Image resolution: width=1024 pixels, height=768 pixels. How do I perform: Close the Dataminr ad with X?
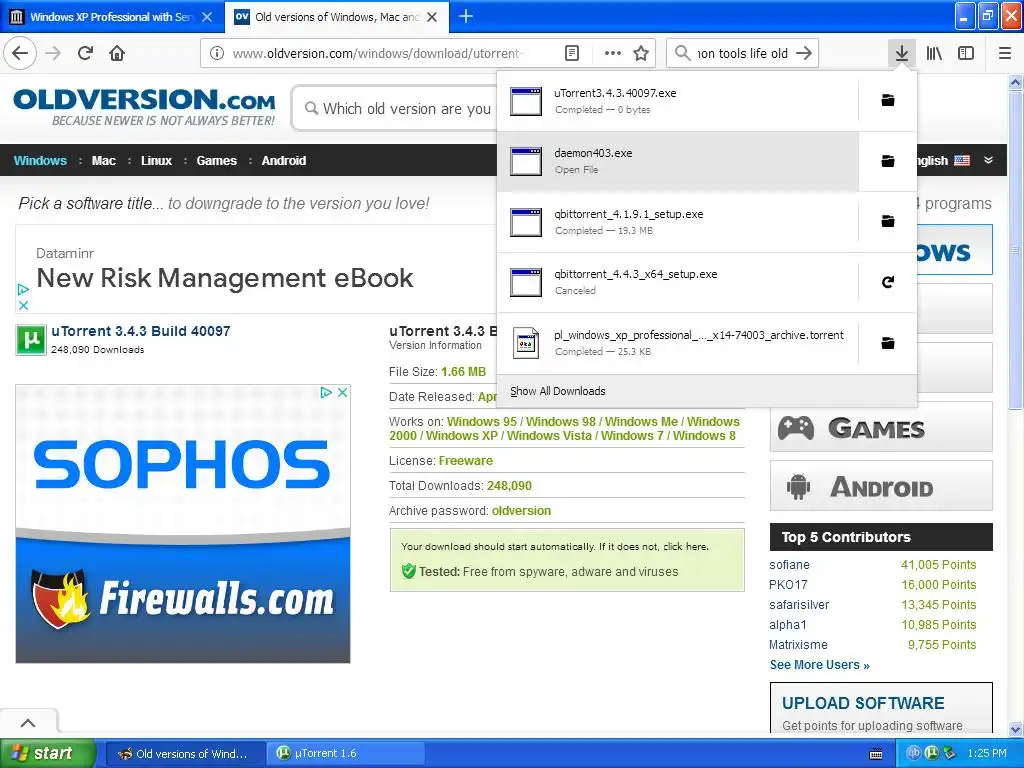(23, 305)
